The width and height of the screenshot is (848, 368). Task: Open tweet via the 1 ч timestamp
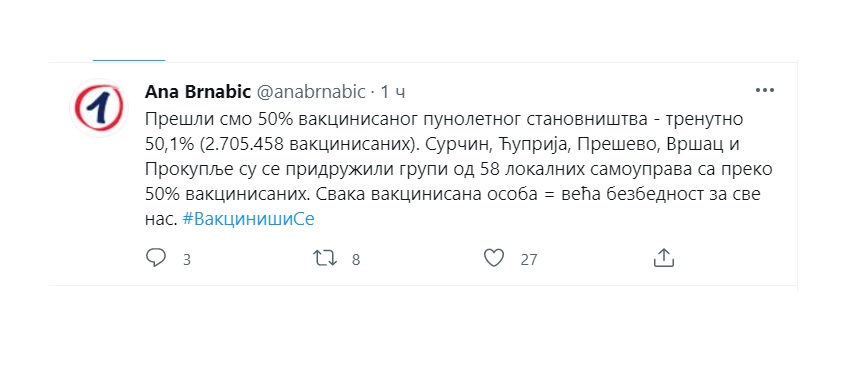pos(393,93)
